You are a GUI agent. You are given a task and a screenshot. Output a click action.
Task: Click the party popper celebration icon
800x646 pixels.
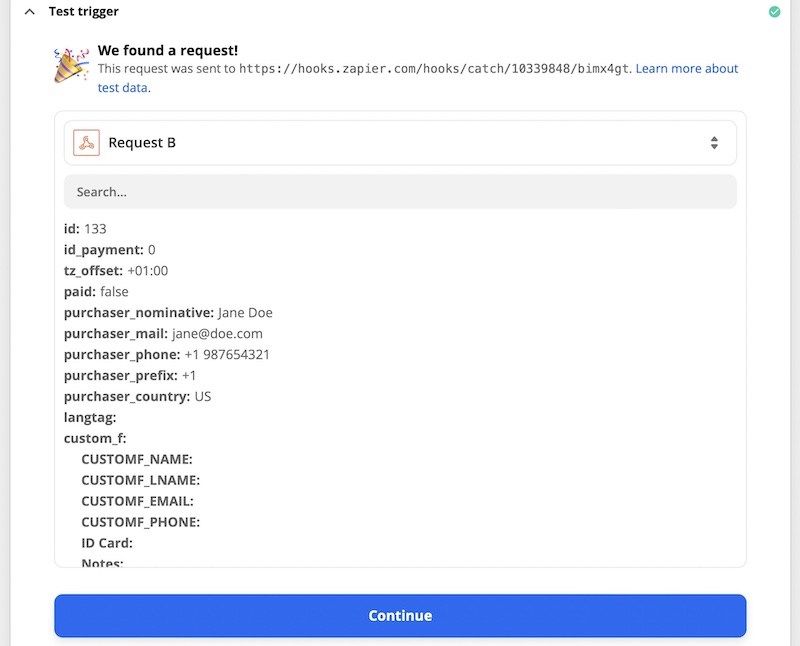[x=71, y=66]
